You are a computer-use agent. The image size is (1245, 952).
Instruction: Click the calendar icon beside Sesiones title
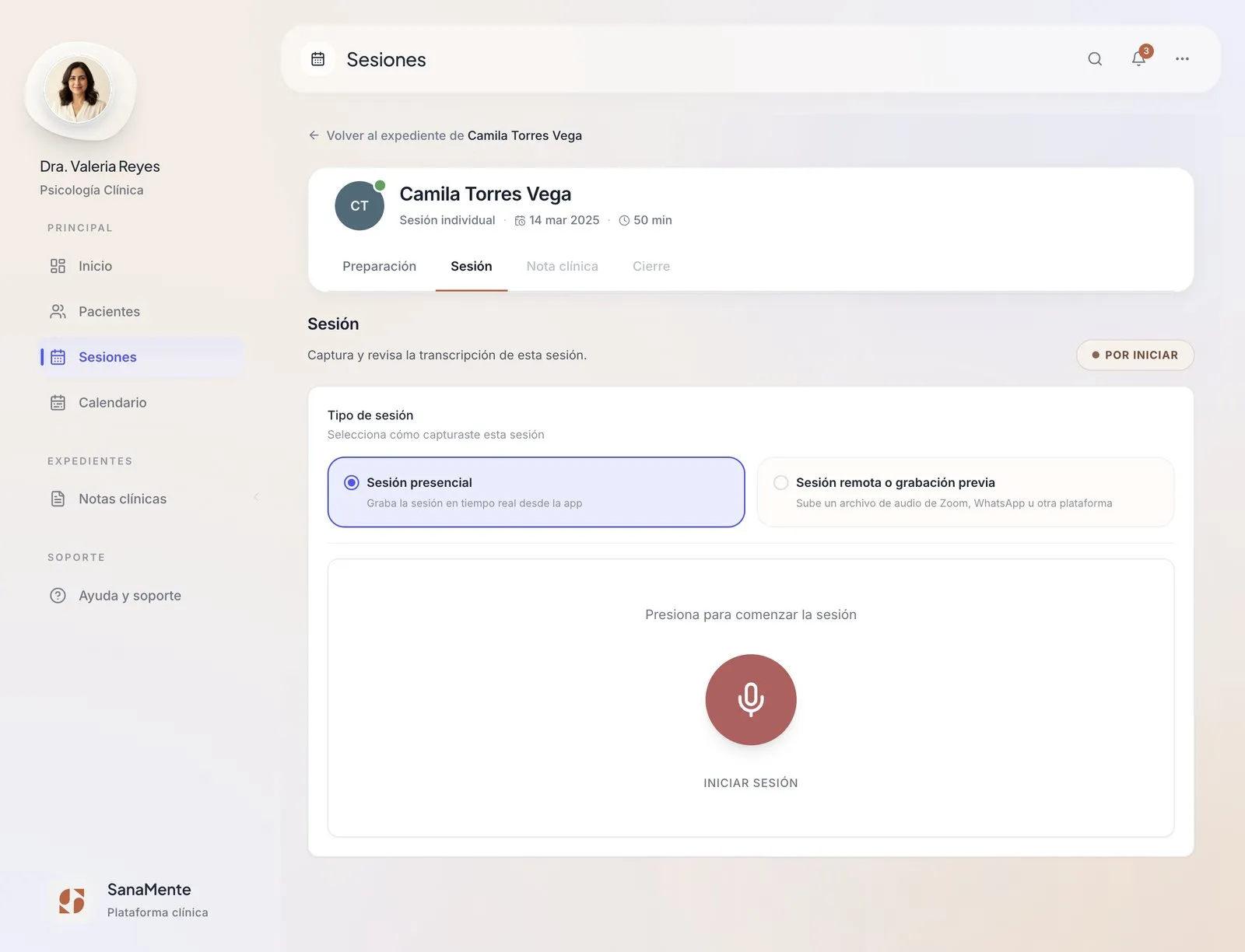point(317,59)
